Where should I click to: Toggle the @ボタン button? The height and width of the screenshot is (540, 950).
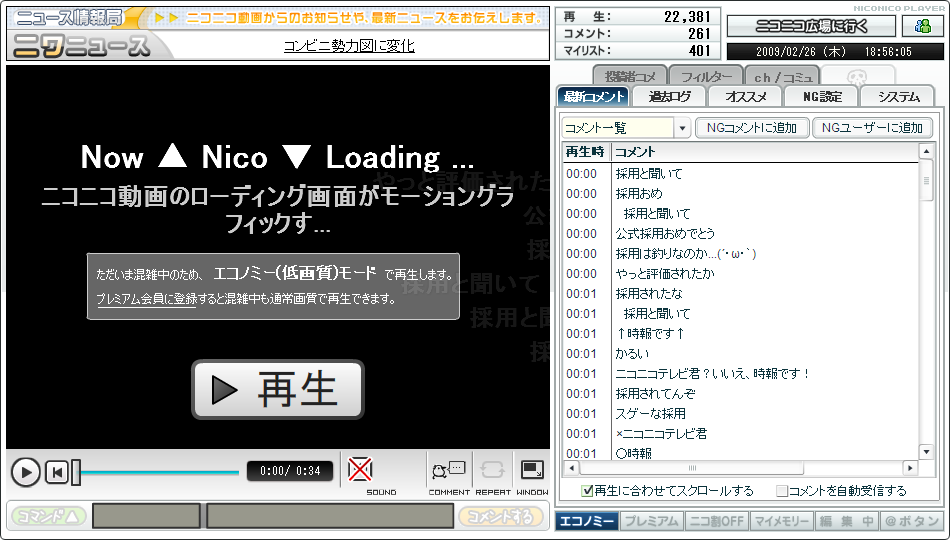point(911,521)
